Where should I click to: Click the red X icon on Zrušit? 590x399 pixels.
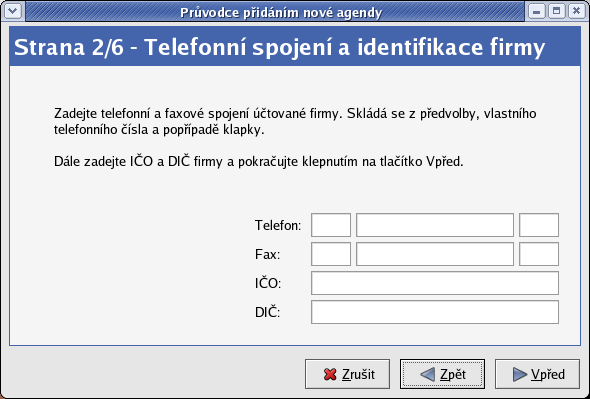coord(330,374)
